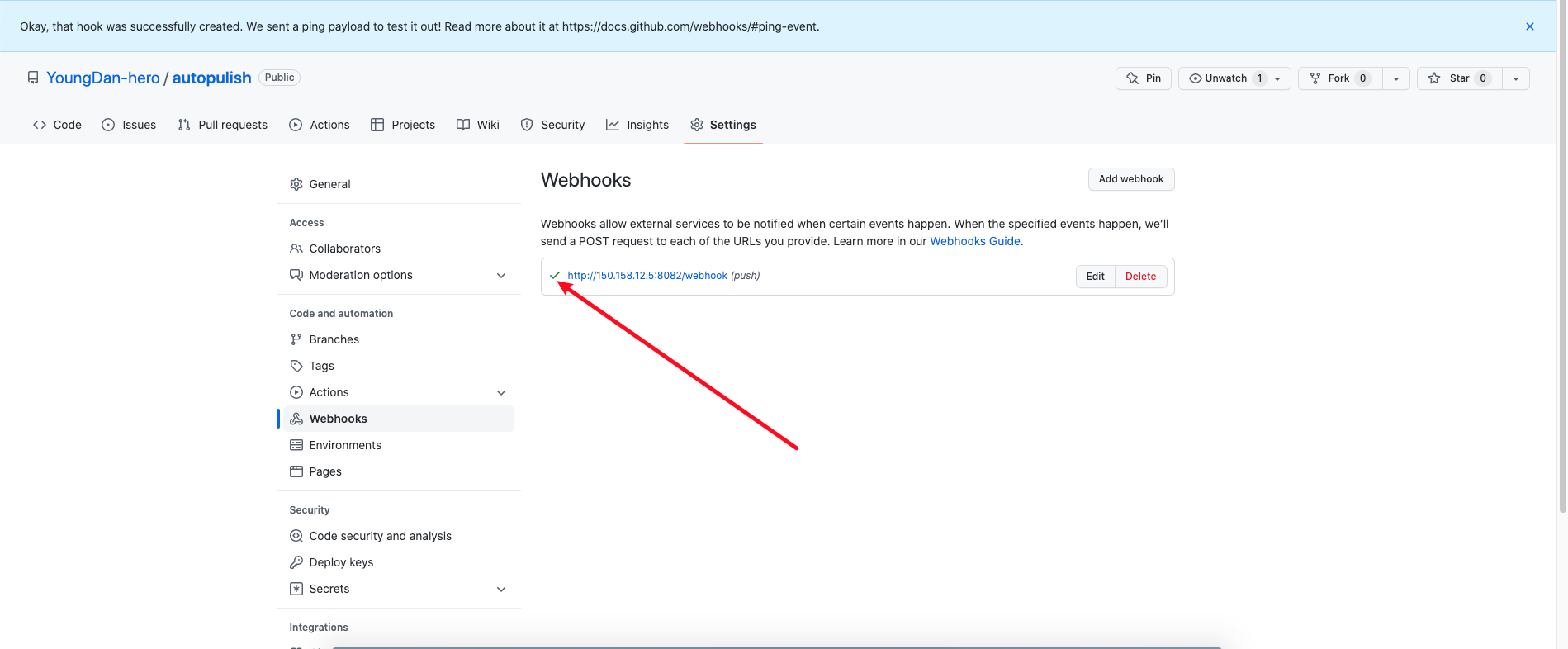Image resolution: width=1568 pixels, height=649 pixels.
Task: Open the Star lists dropdown arrow
Action: (x=1516, y=78)
